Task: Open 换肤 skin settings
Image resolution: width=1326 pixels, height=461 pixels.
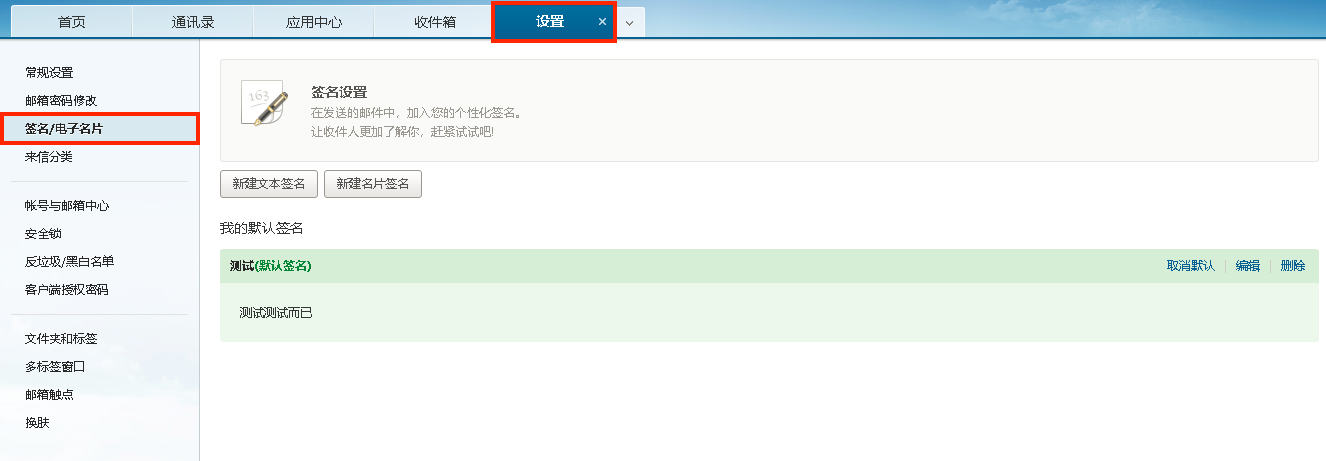Action: [37, 423]
